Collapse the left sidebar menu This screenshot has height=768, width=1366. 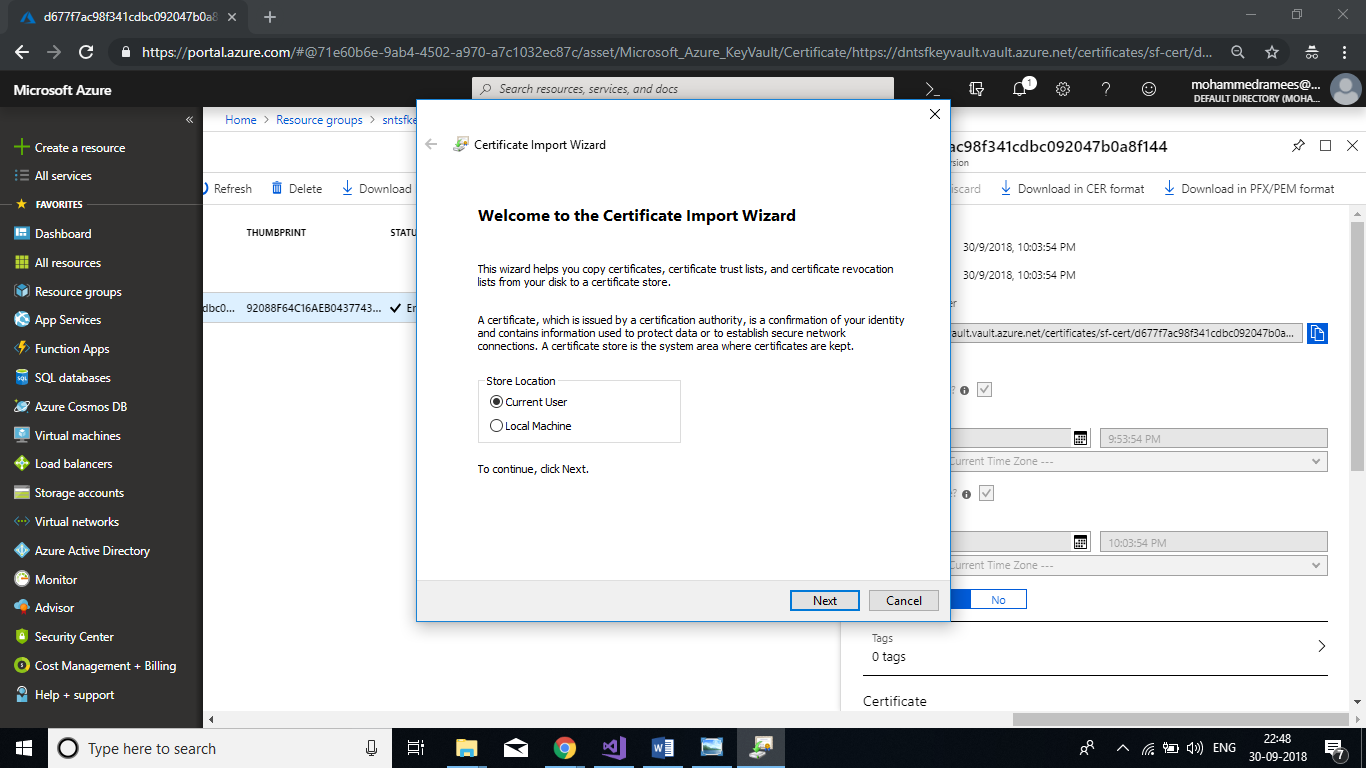[189, 120]
